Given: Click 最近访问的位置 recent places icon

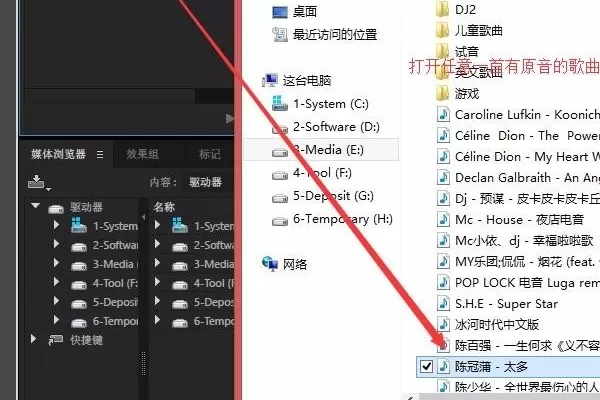Looking at the screenshot, I should click(x=280, y=35).
